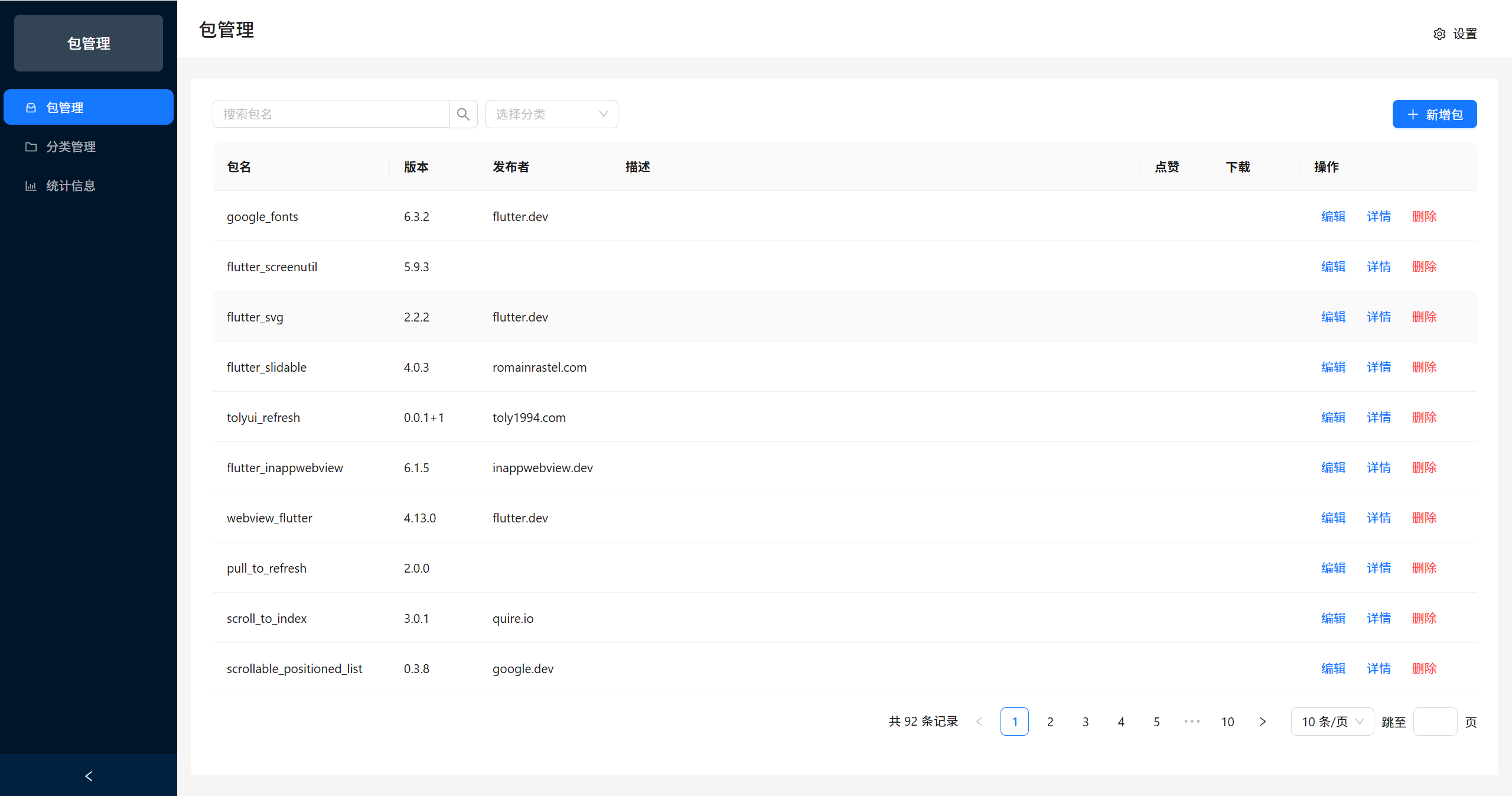
Task: Delete the tolyui_refresh package
Action: [x=1424, y=417]
